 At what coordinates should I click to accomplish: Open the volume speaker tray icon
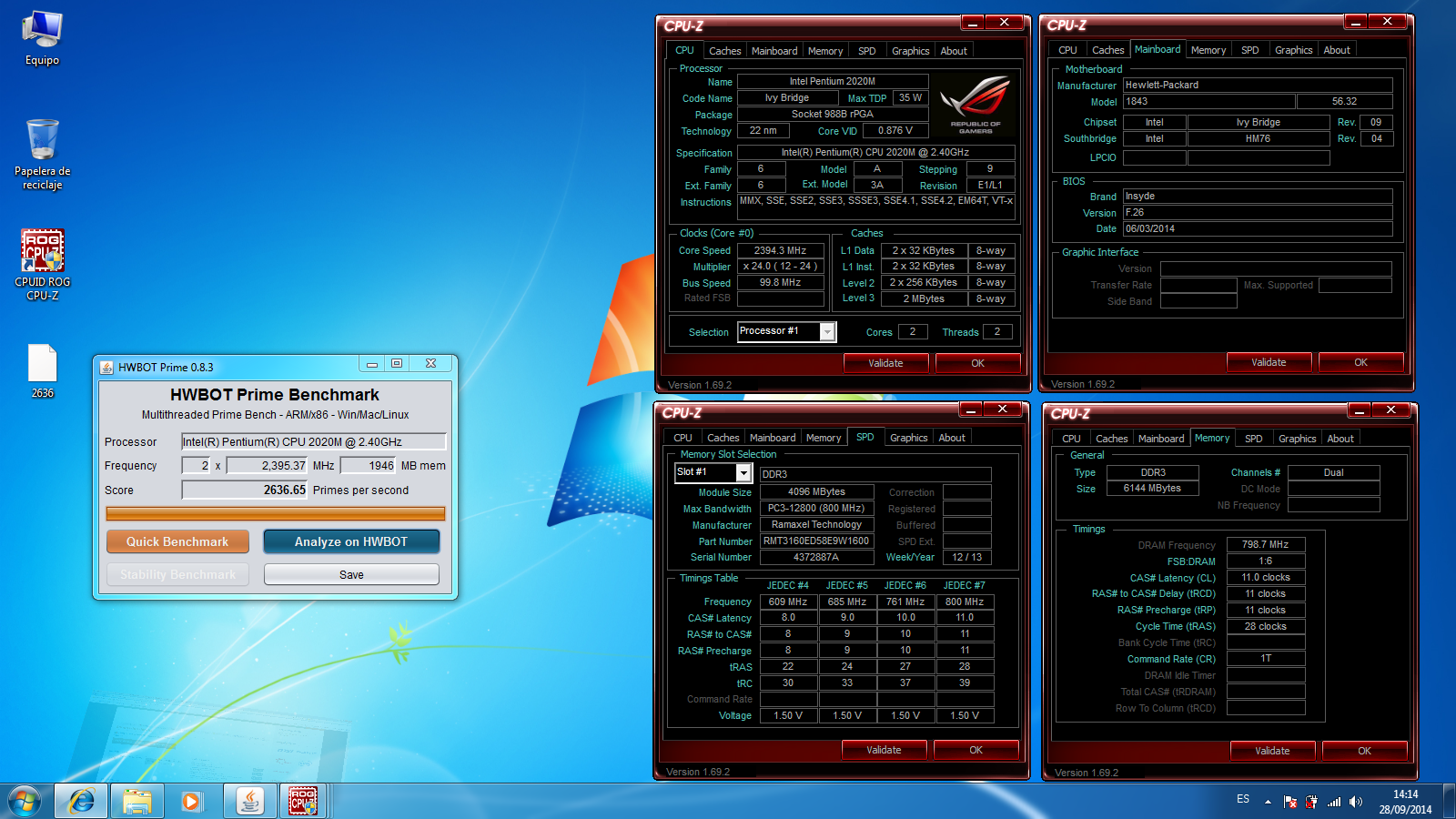[x=1356, y=802]
